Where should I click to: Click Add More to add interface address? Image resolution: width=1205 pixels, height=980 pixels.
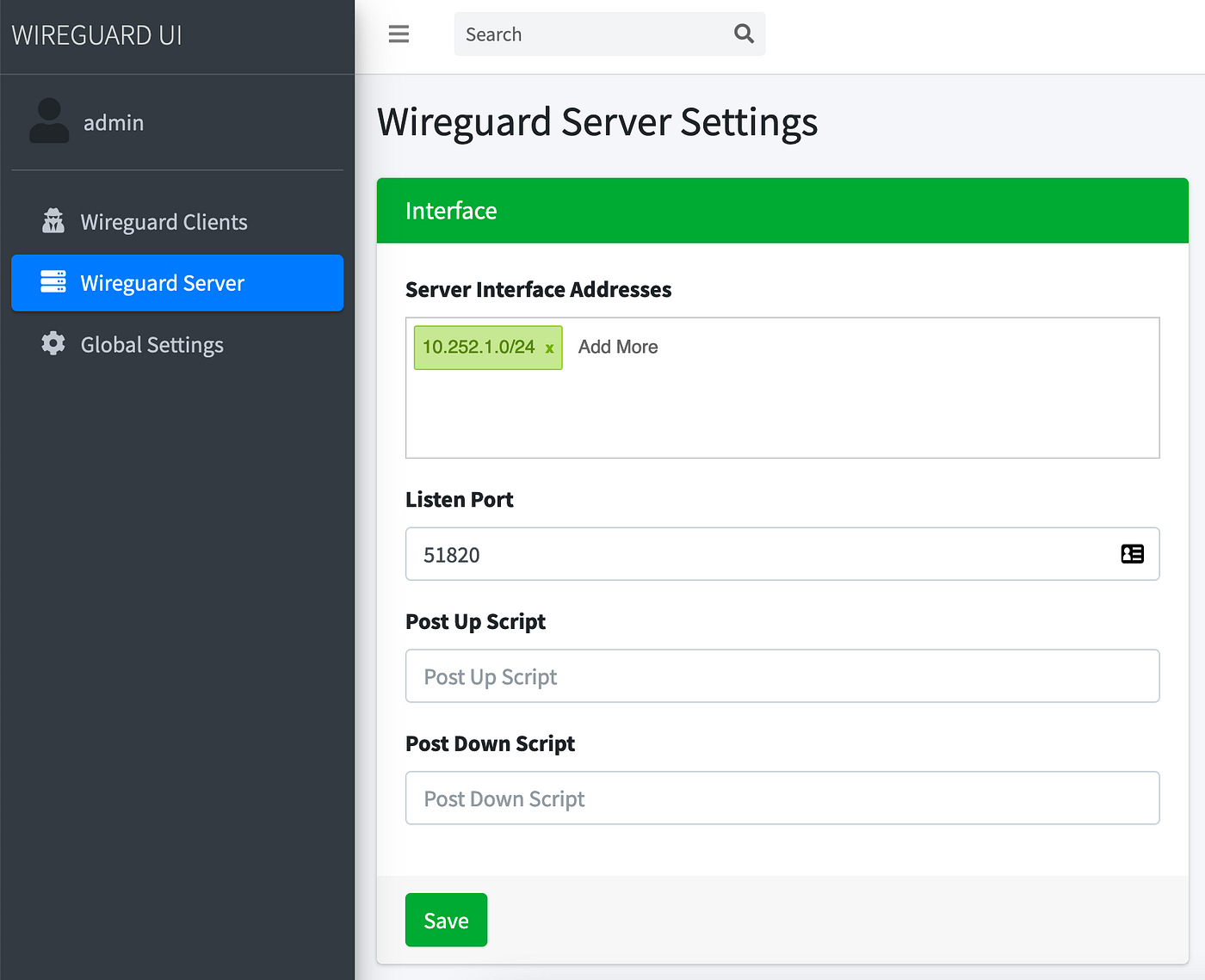tap(617, 347)
